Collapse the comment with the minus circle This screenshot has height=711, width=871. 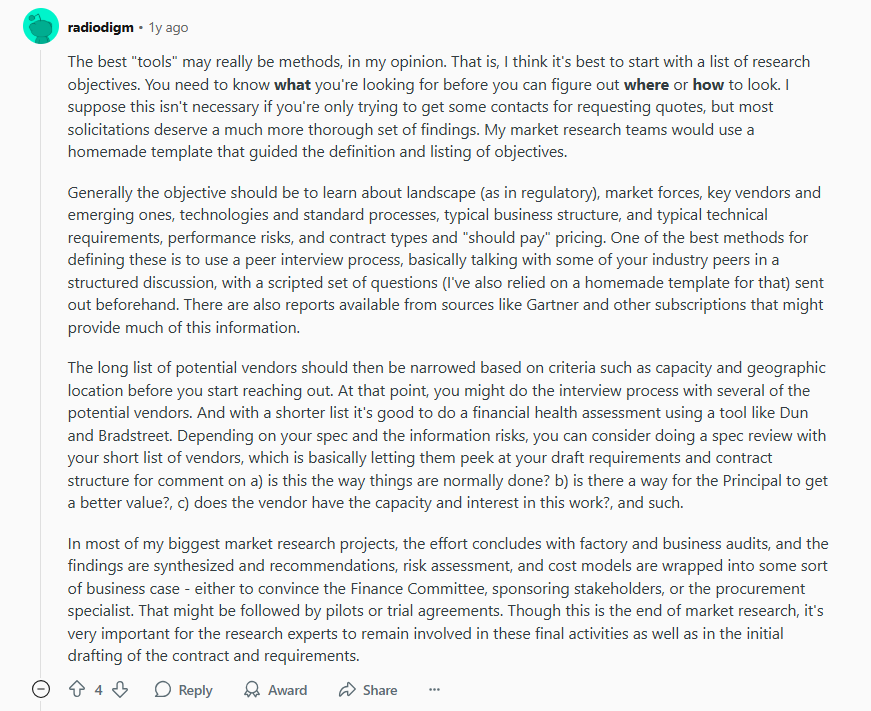pyautogui.click(x=41, y=689)
